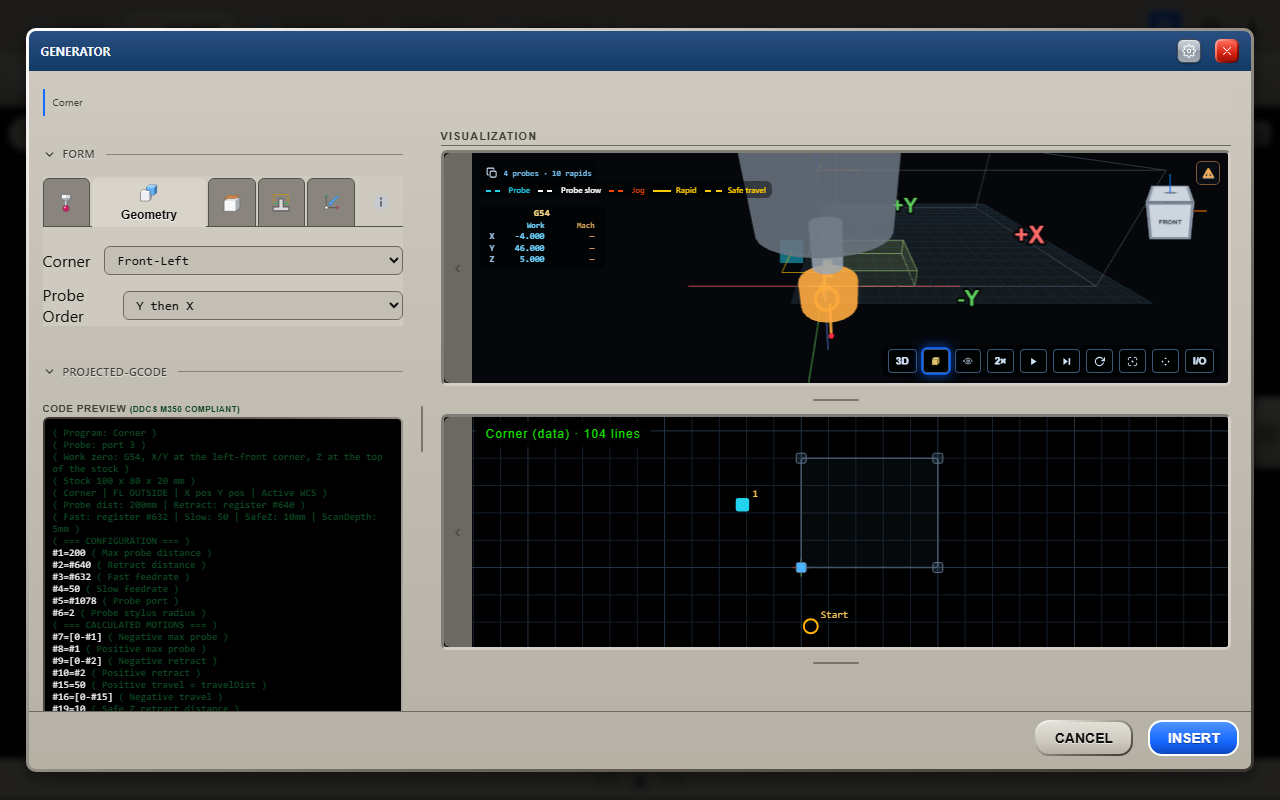This screenshot has width=1280, height=800.
Task: Click the "4 probes · 10 rapids" summary
Action: point(547,173)
